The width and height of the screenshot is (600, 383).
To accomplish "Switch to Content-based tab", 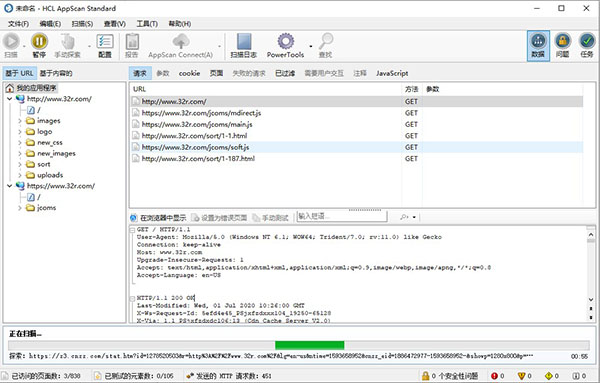I will click(56, 73).
